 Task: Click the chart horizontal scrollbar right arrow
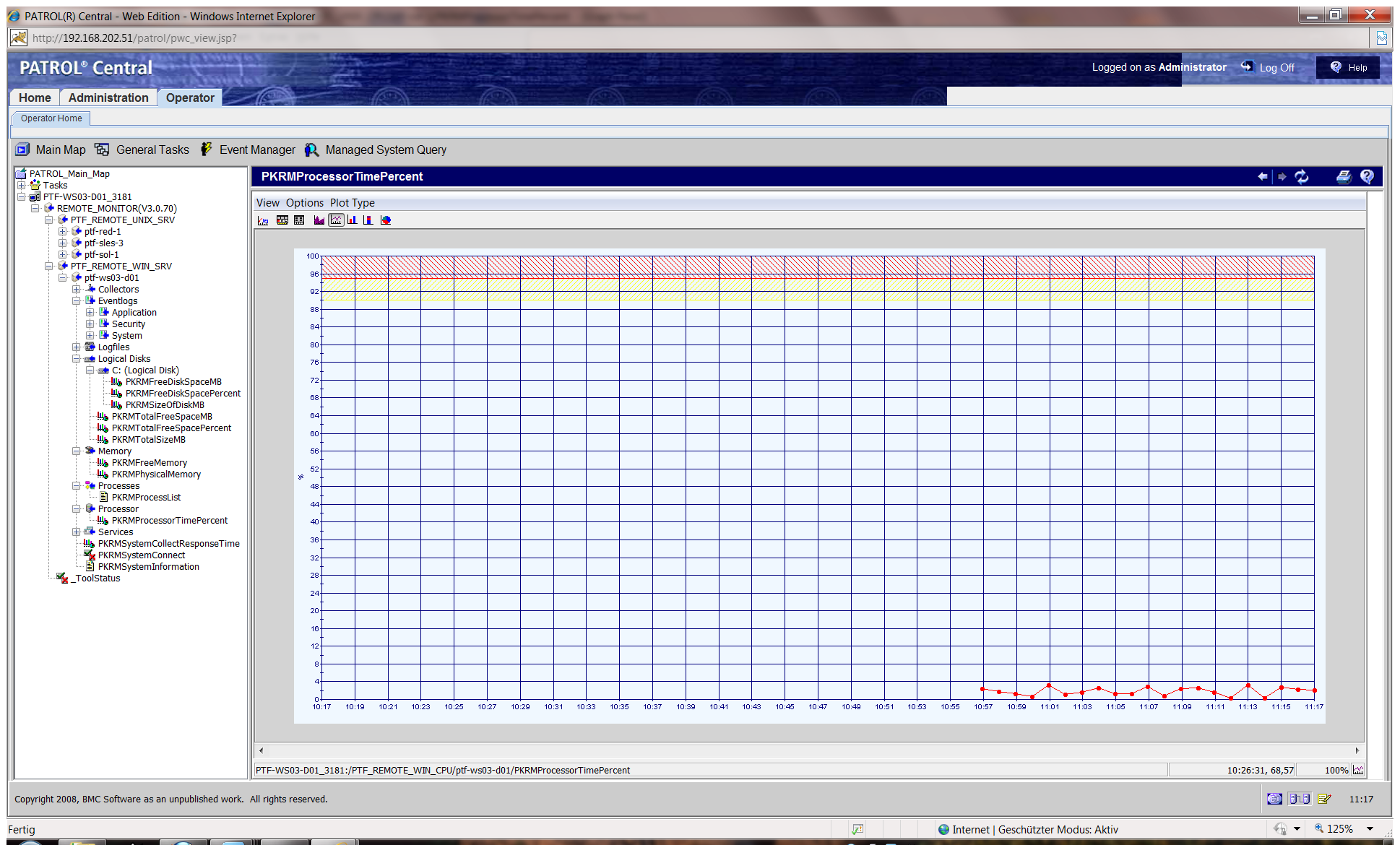[x=1357, y=750]
